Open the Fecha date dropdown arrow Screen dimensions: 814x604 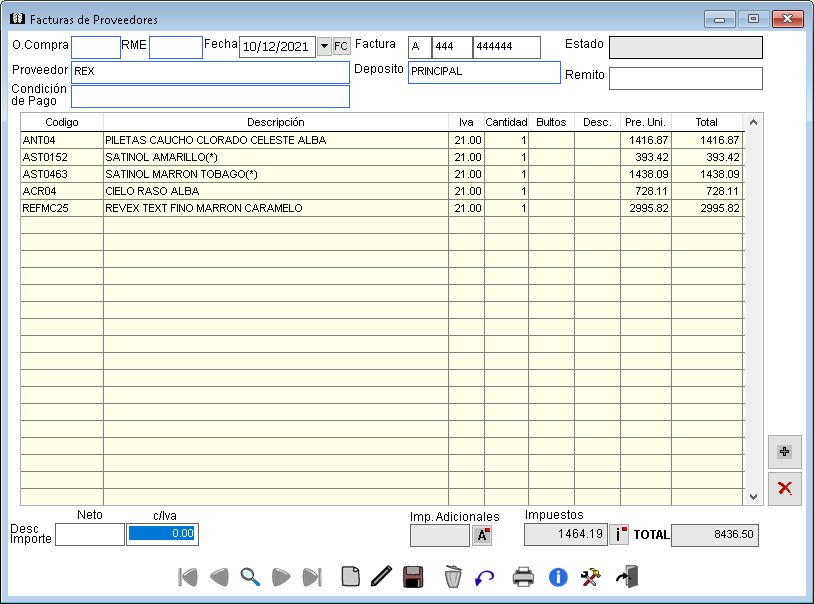tap(323, 47)
